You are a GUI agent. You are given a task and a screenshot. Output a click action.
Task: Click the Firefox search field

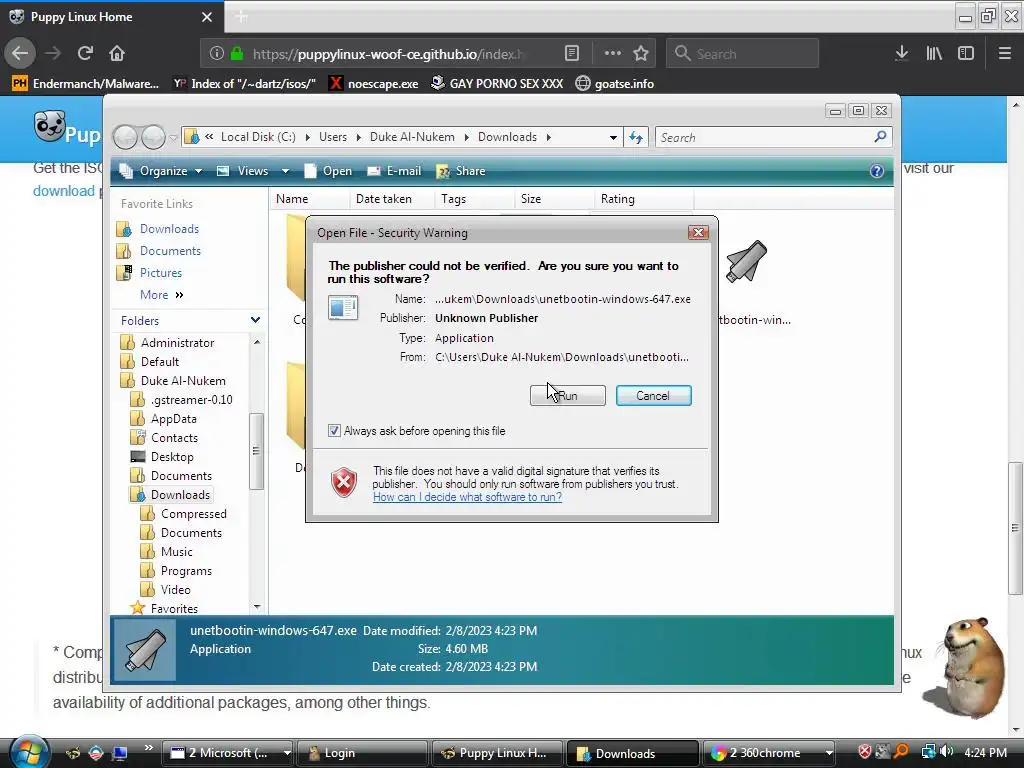(743, 54)
